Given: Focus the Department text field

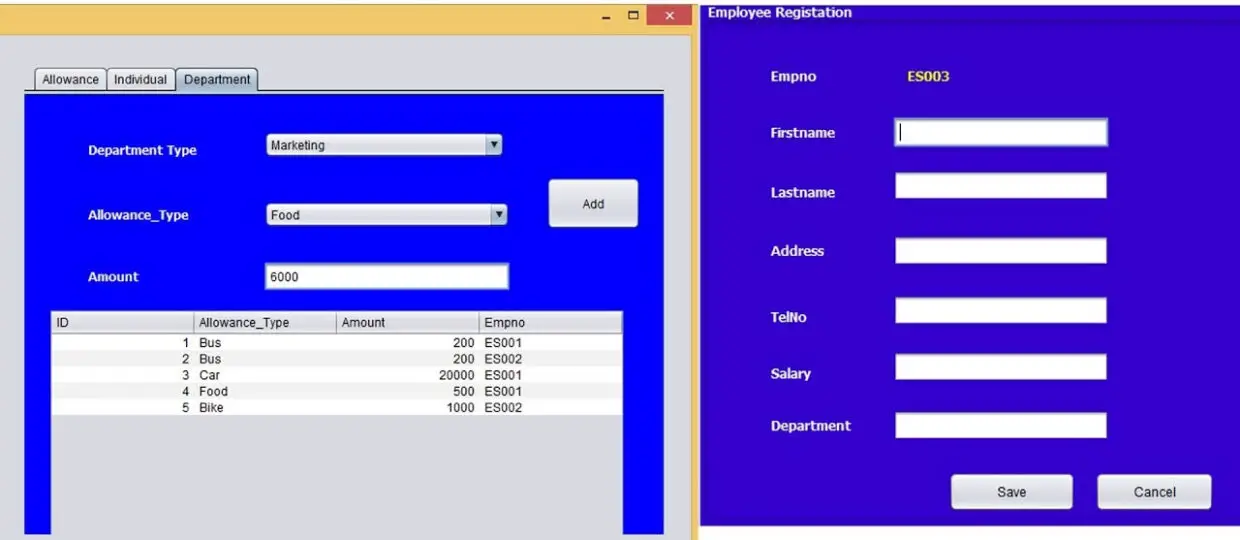Looking at the screenshot, I should click(1000, 426).
